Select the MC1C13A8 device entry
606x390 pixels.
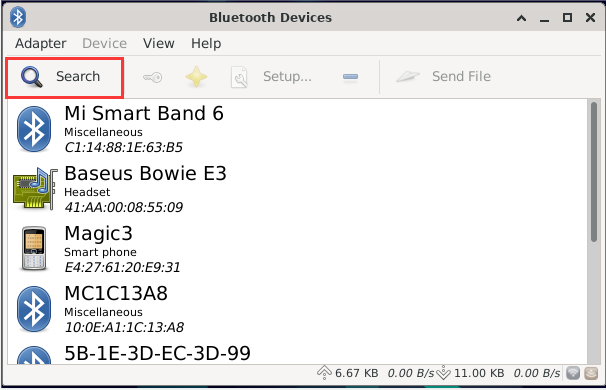click(298, 309)
